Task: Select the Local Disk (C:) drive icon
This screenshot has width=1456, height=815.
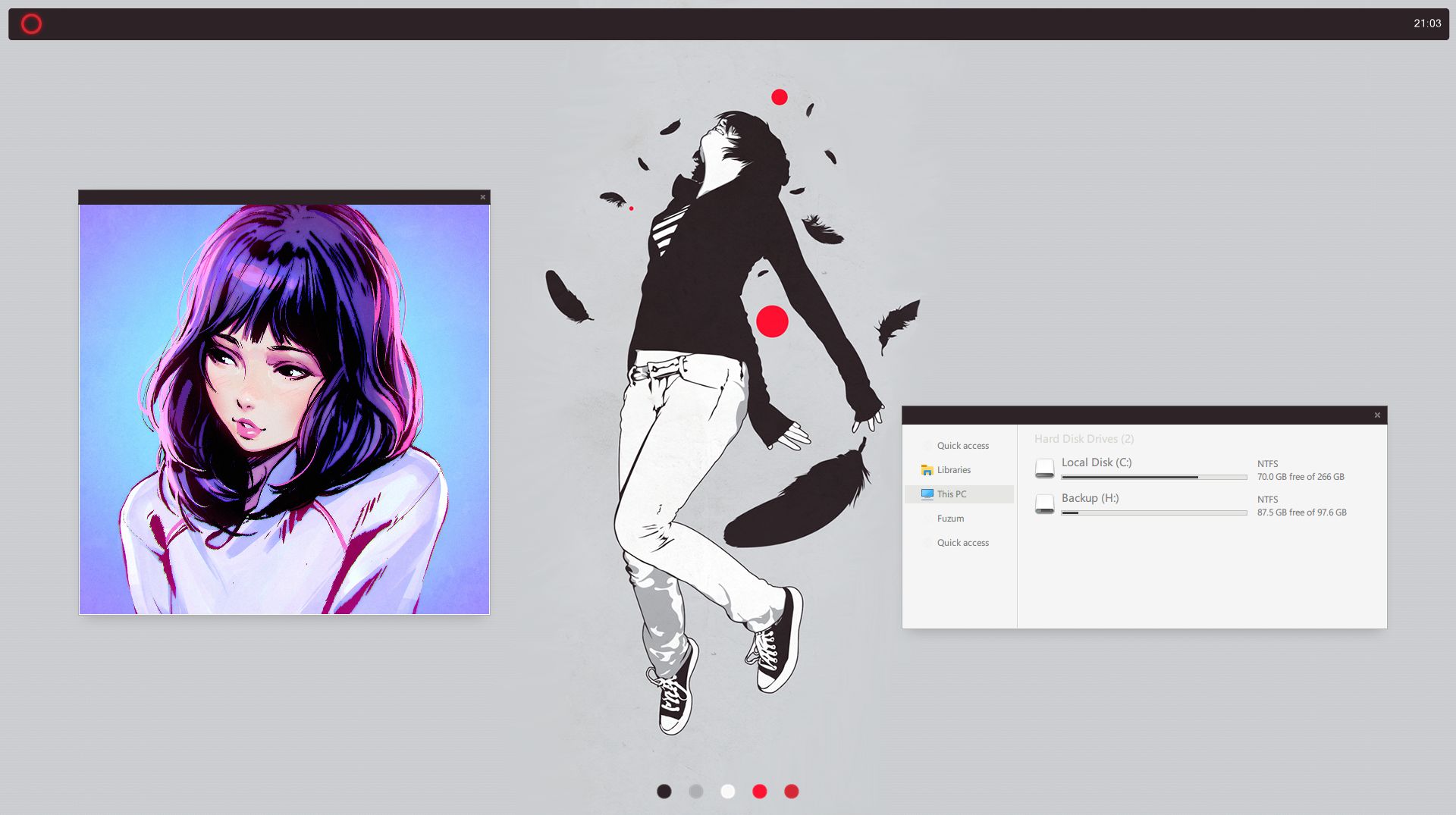Action: pyautogui.click(x=1044, y=469)
